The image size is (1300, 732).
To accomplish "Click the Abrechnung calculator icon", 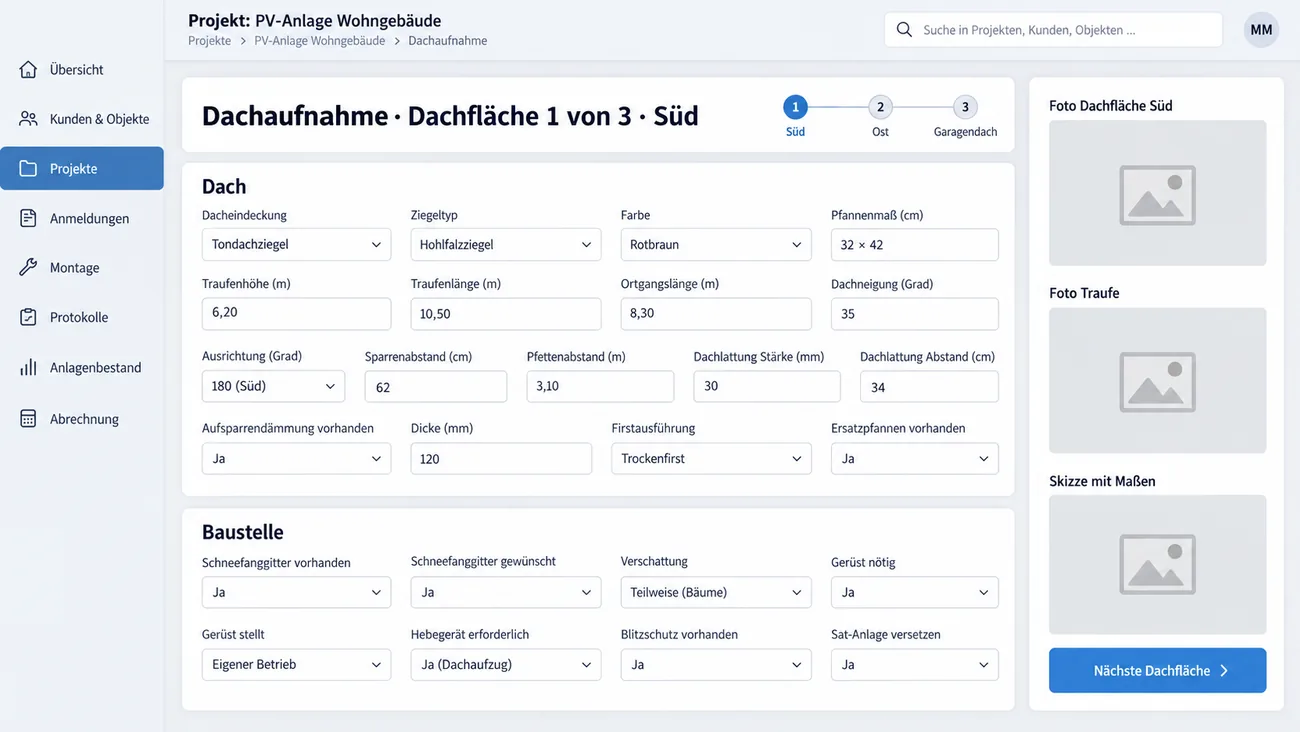I will coord(28,419).
